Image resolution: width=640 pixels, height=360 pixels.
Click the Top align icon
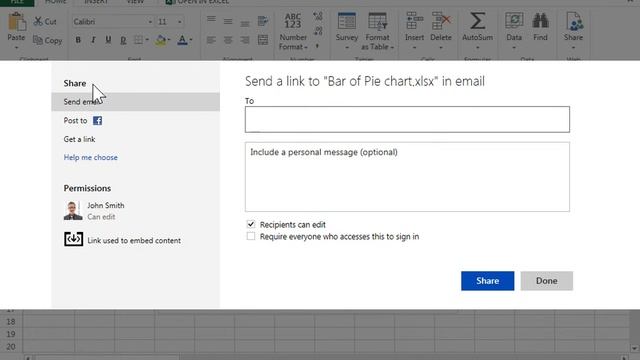coord(211,19)
